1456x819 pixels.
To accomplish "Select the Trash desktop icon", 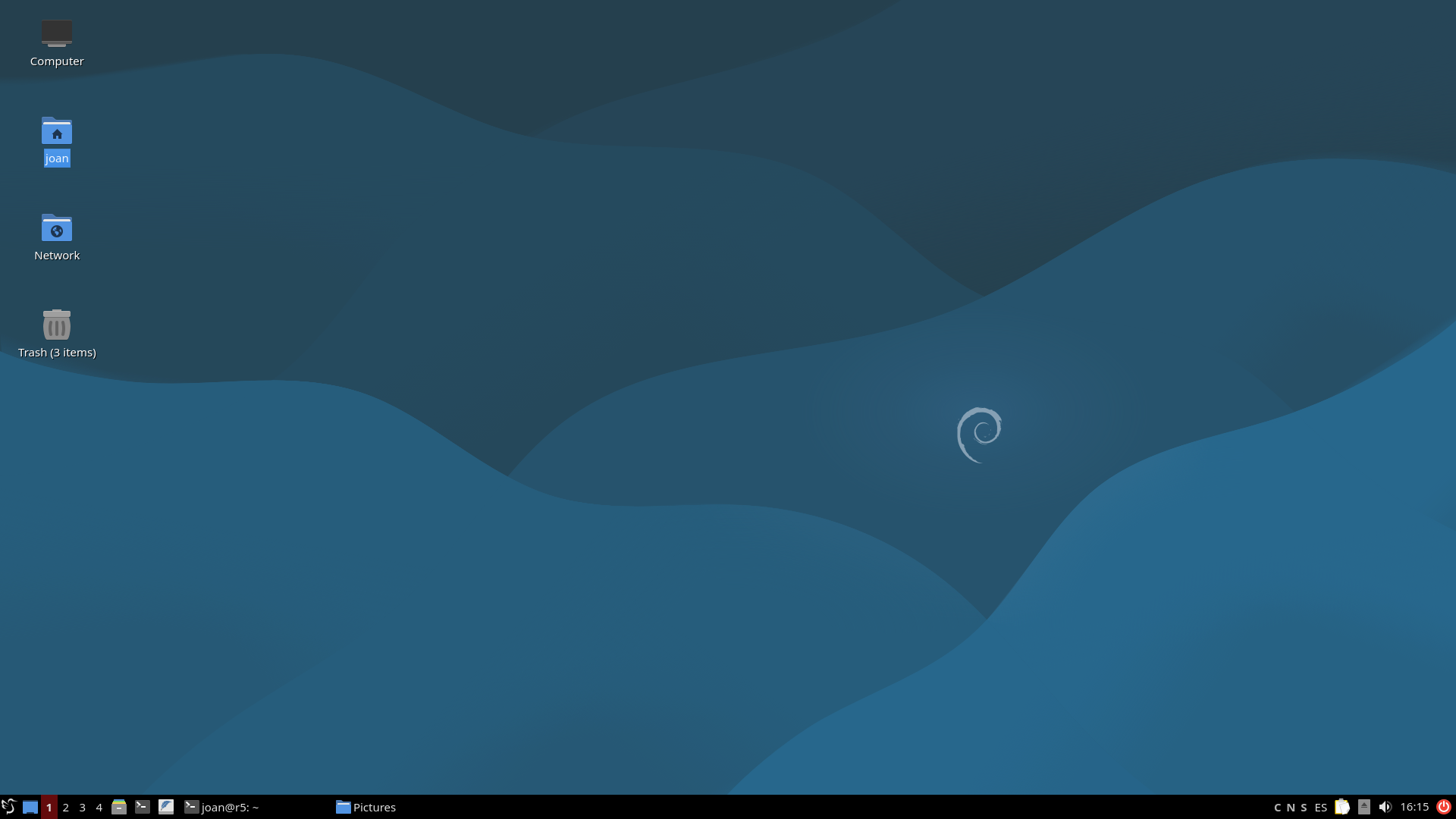I will pyautogui.click(x=57, y=325).
